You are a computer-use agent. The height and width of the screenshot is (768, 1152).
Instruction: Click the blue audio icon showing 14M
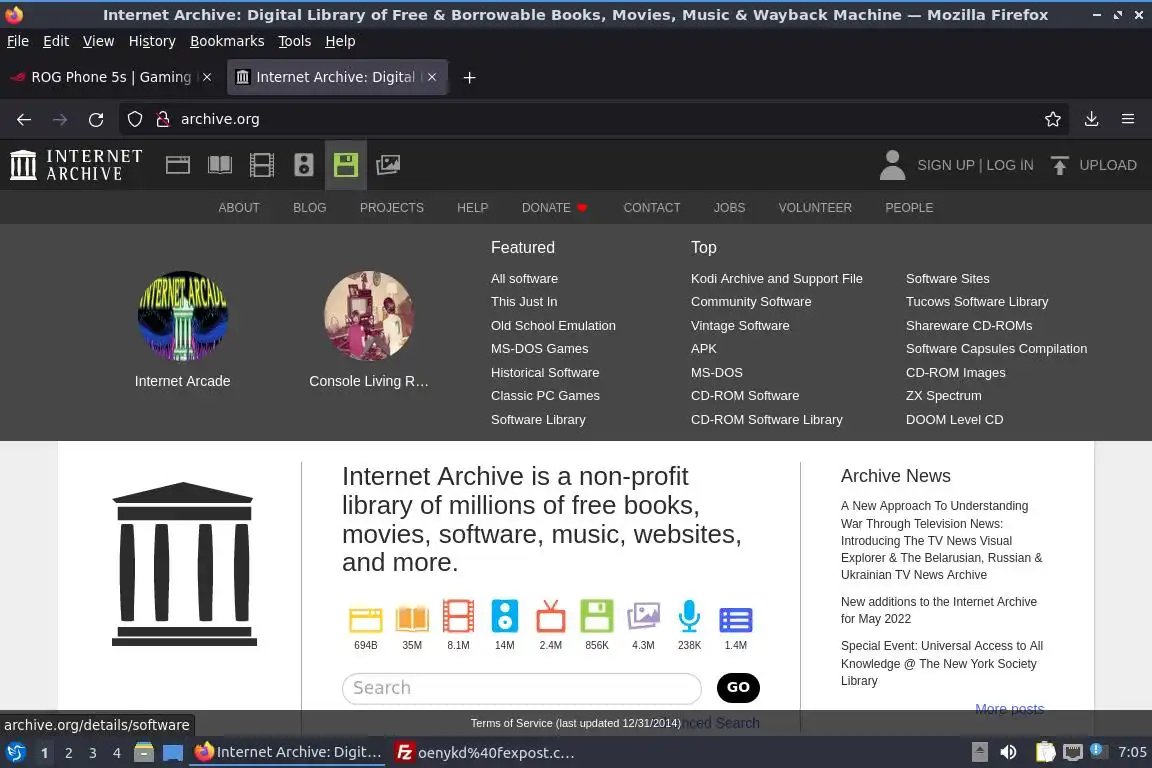point(505,616)
